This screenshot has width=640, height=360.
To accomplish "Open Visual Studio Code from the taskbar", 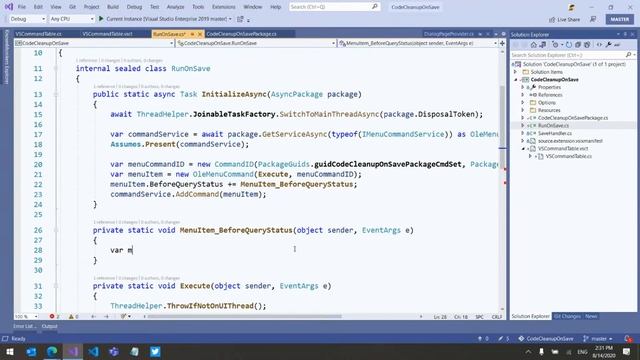I will point(93,351).
